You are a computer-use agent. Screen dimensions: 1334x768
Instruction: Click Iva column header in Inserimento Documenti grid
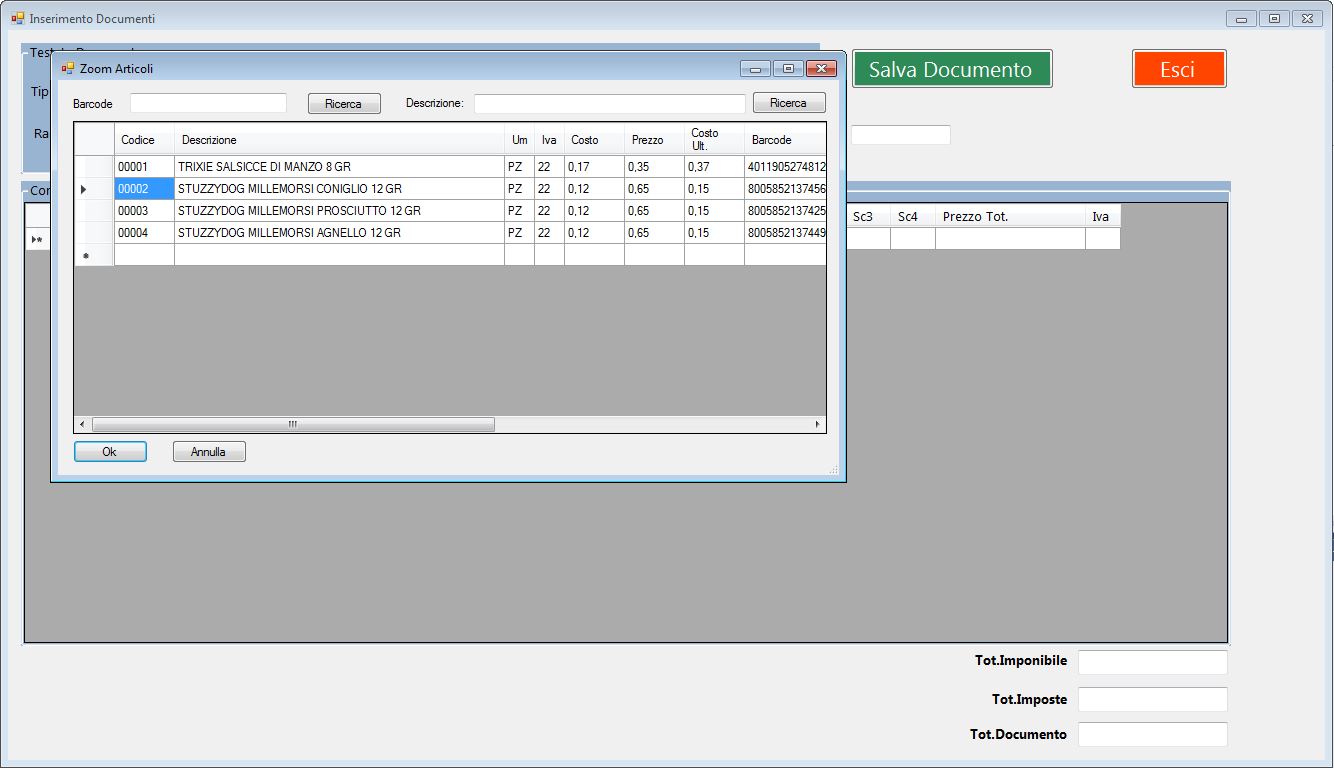1103,216
